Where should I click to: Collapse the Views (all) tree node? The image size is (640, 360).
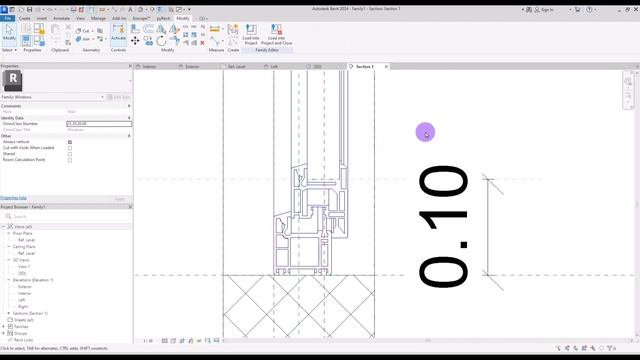4,227
